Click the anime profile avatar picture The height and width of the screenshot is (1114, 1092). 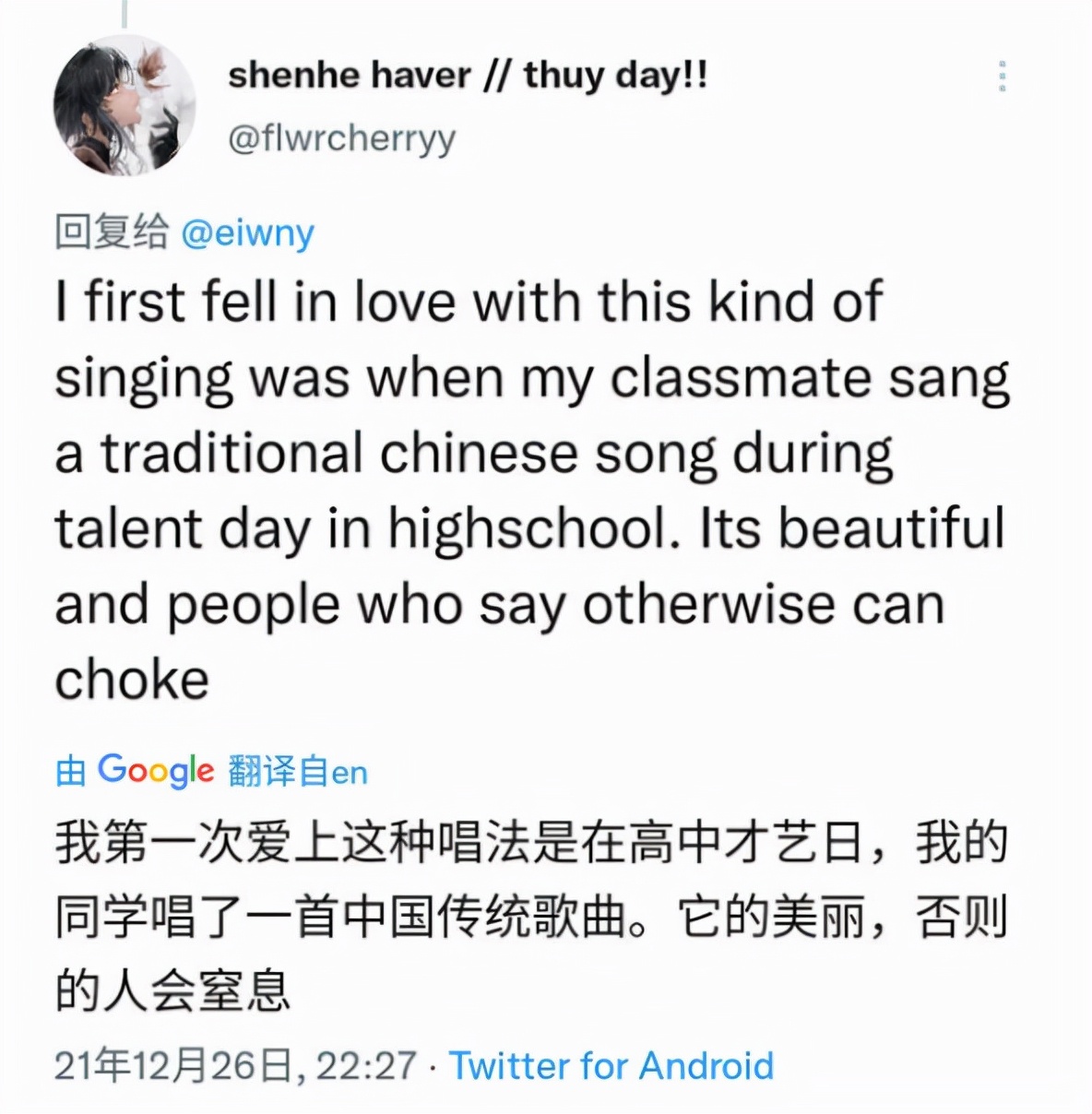(125, 105)
